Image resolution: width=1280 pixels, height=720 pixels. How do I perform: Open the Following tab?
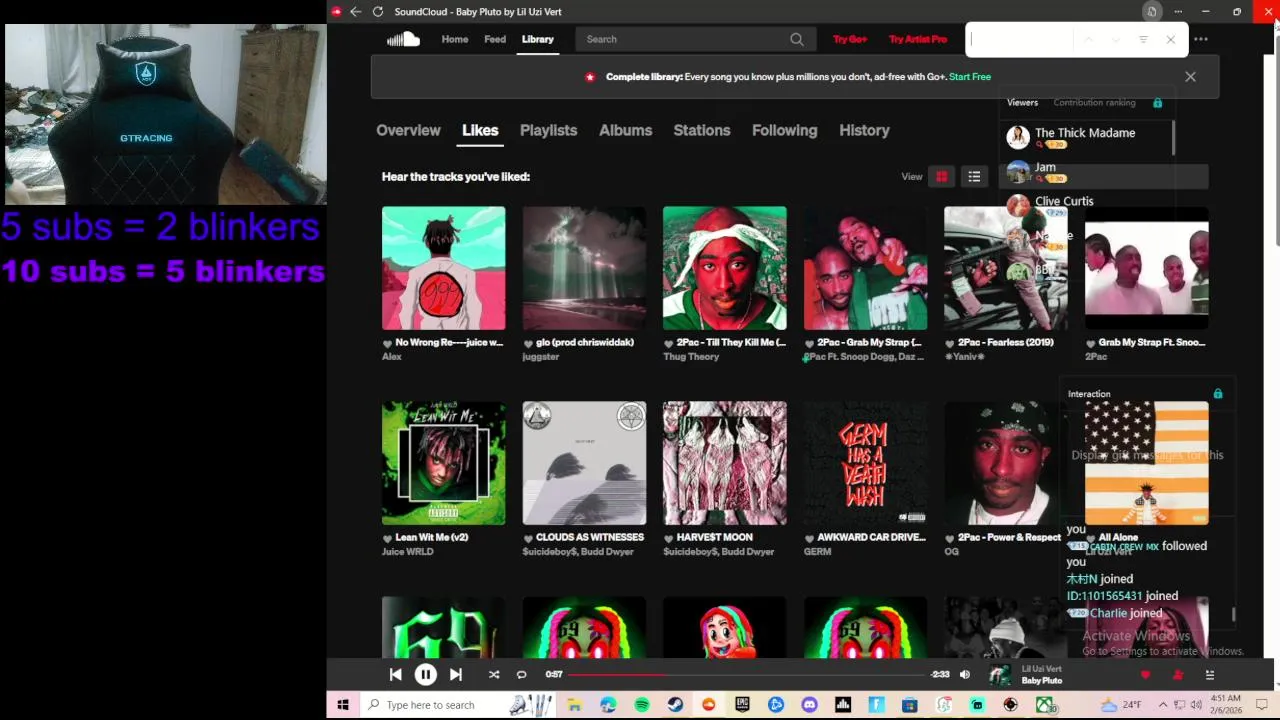point(784,130)
